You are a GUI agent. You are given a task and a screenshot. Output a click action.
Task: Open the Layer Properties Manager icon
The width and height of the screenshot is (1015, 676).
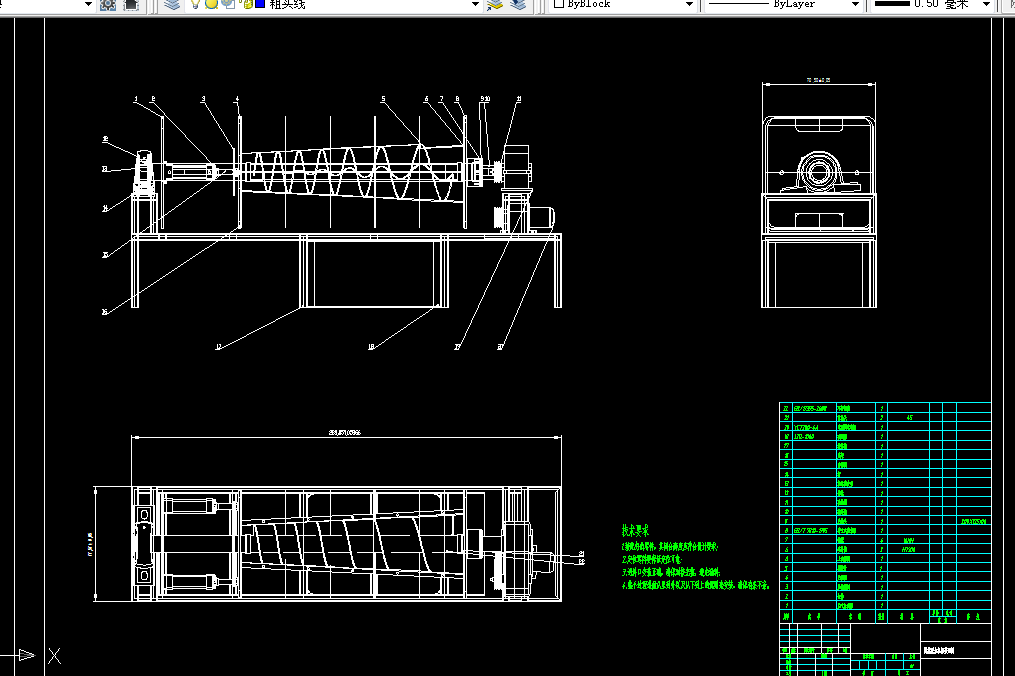click(172, 5)
